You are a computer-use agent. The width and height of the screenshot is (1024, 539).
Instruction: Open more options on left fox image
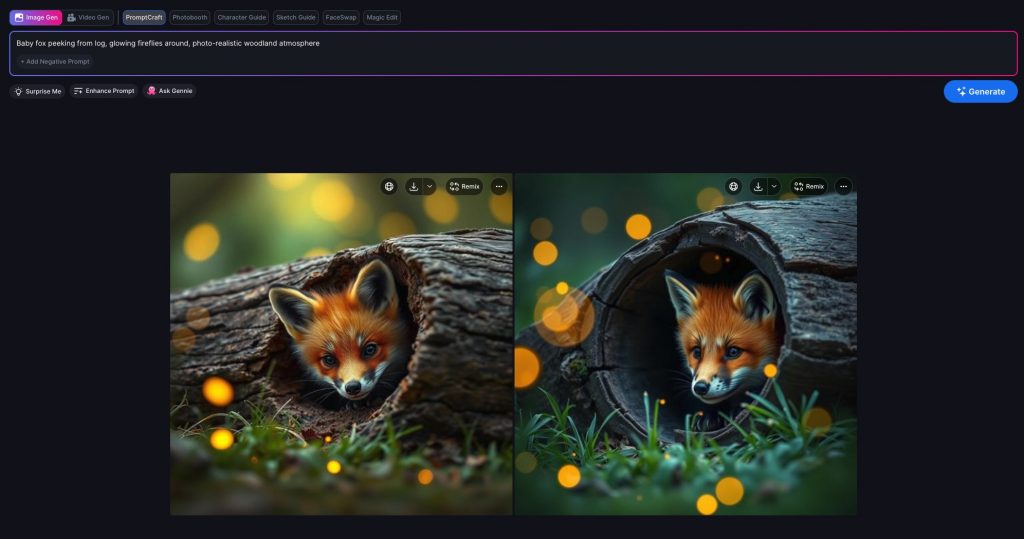[499, 186]
